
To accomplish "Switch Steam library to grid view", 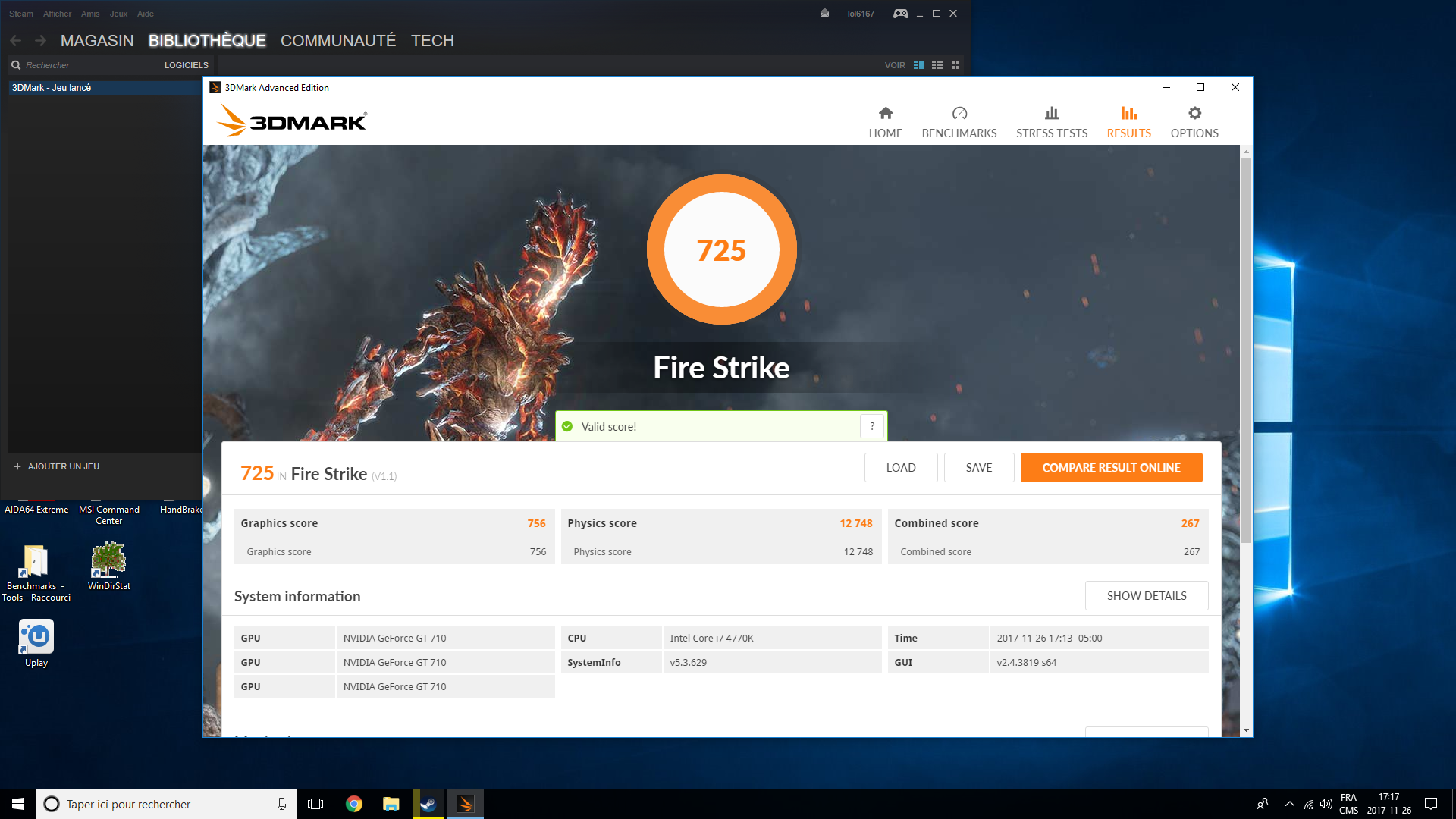I will [955, 65].
